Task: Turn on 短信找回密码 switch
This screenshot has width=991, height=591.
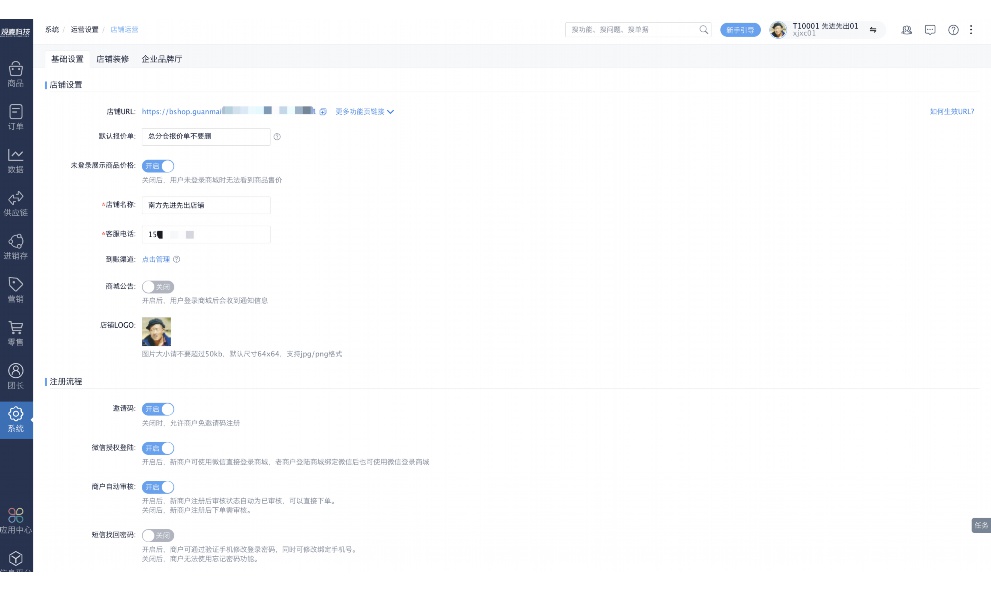Action: [x=158, y=535]
